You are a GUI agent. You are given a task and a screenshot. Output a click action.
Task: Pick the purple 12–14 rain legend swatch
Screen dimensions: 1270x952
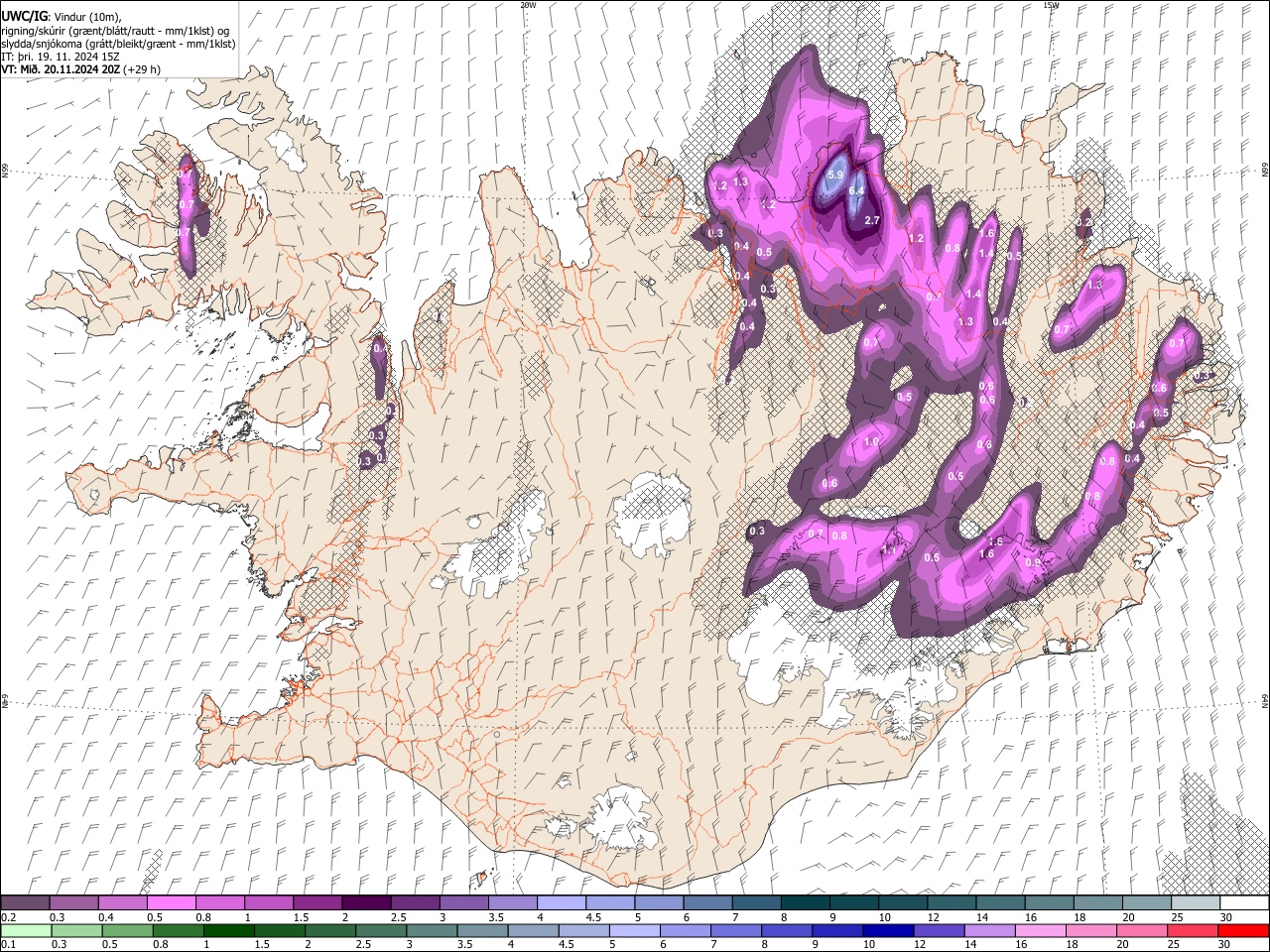click(x=938, y=930)
